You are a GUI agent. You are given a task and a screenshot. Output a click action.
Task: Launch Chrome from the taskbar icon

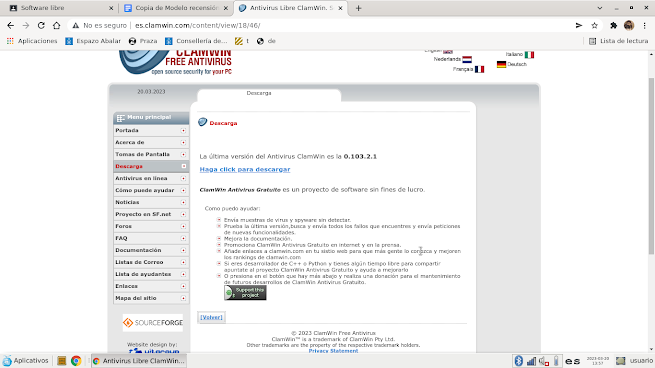coord(76,361)
